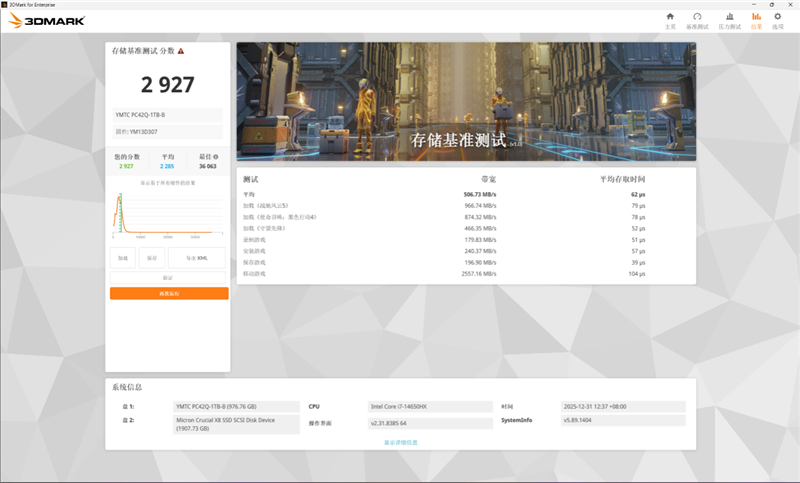This screenshot has height=483, width=800.
Task: Open the Options (选项) gear icon
Action: pos(777,19)
